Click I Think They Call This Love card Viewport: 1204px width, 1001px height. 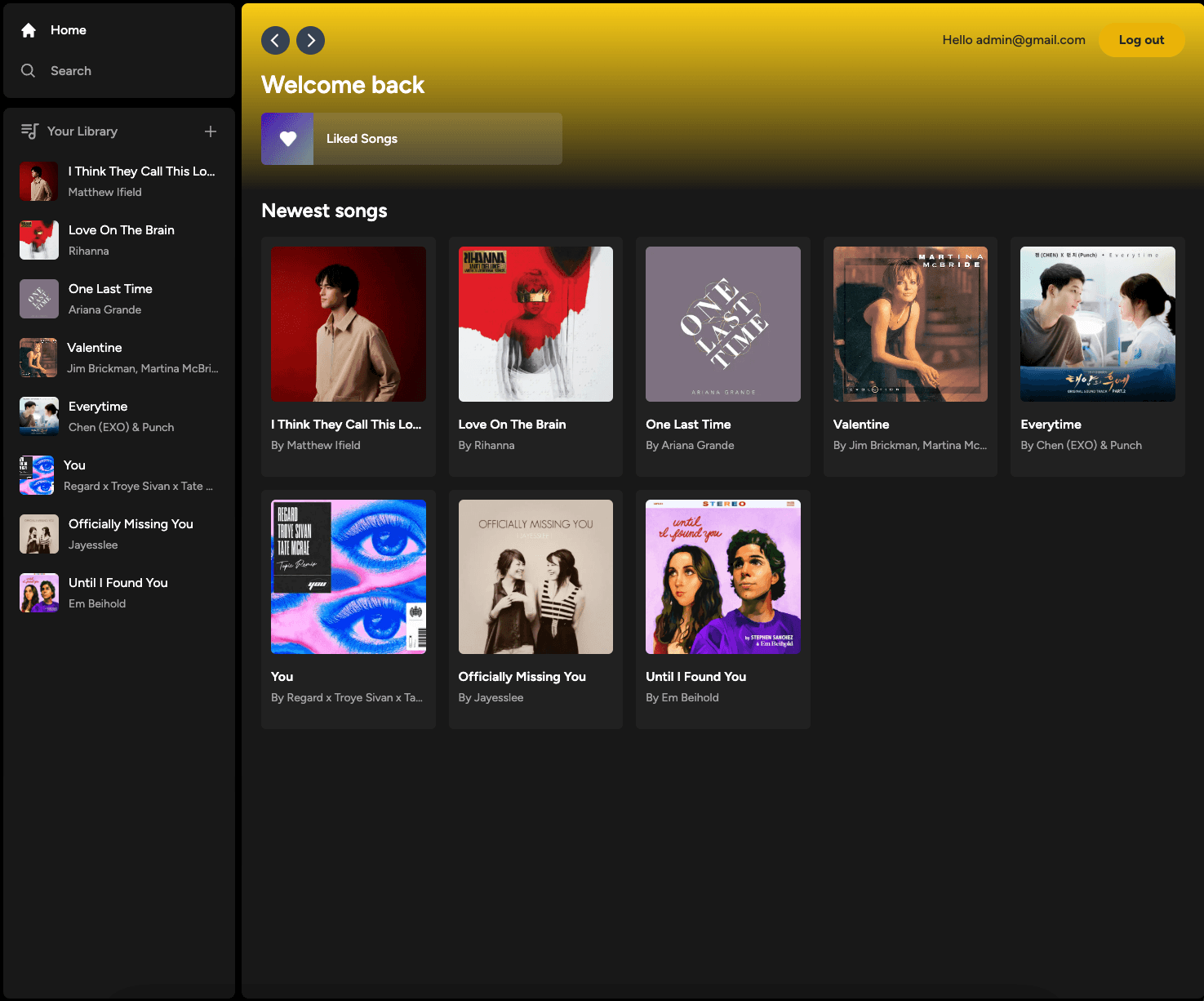click(x=349, y=357)
